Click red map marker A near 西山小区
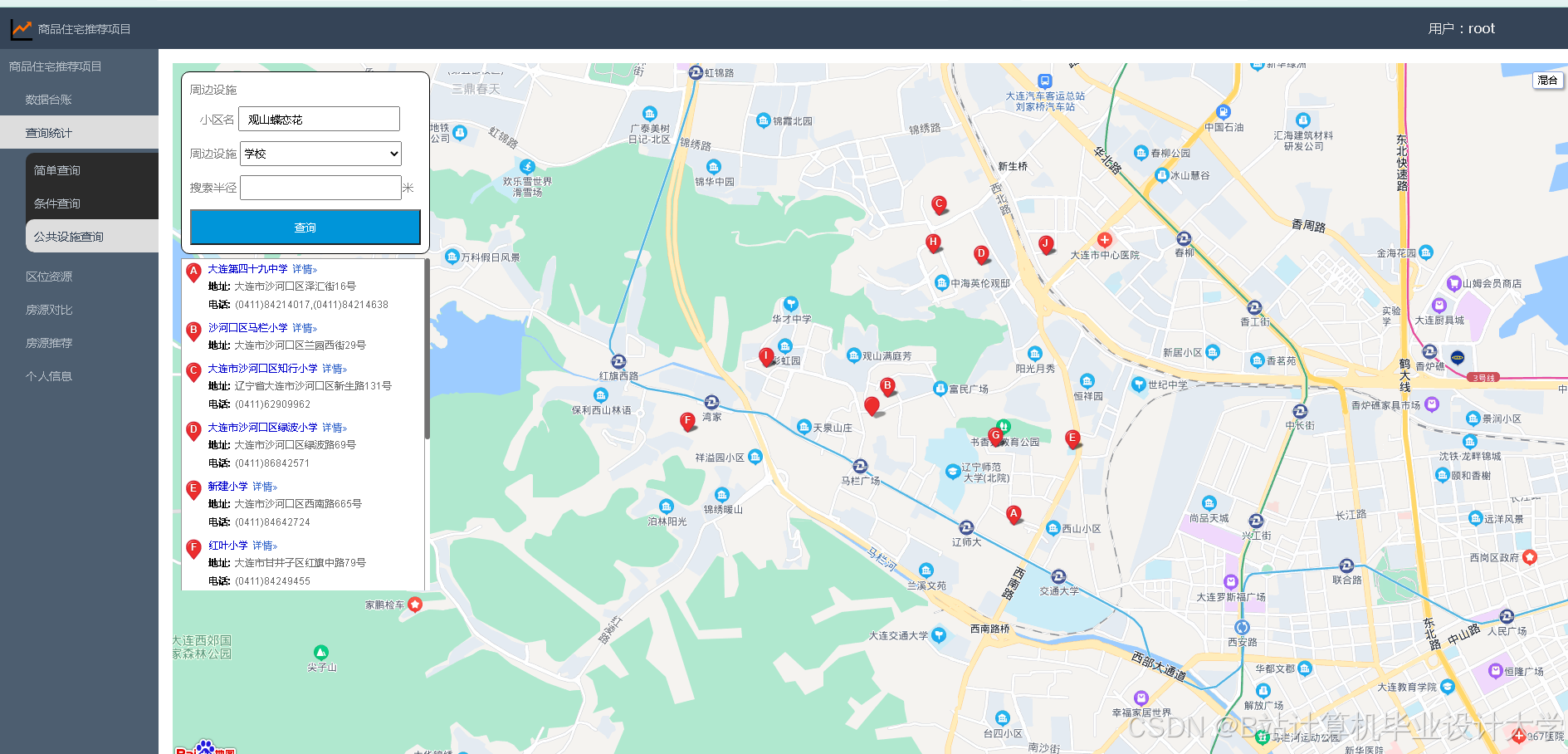Image resolution: width=1568 pixels, height=754 pixels. pyautogui.click(x=1014, y=515)
